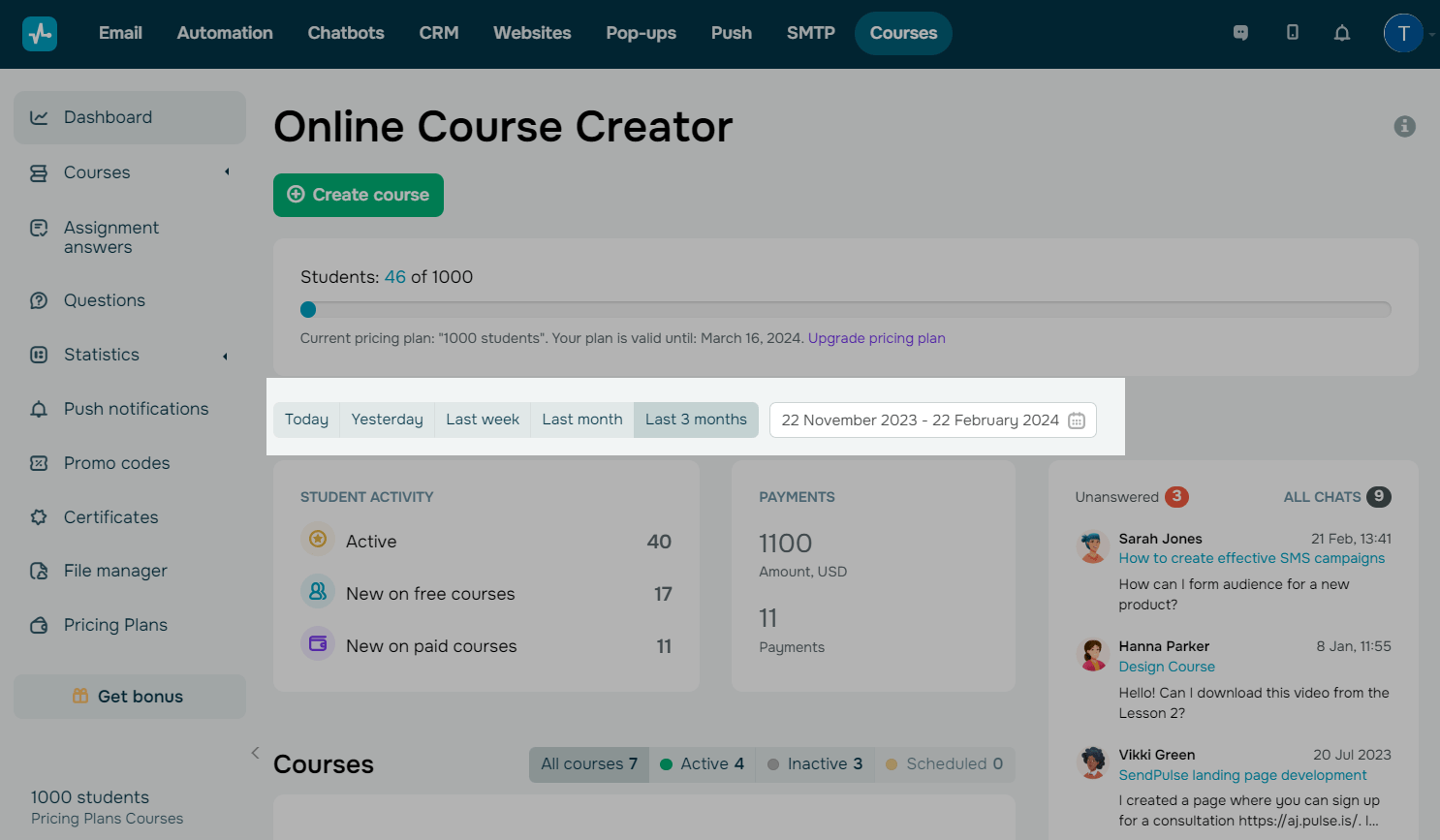Click the New on paid courses icon

pos(318,643)
